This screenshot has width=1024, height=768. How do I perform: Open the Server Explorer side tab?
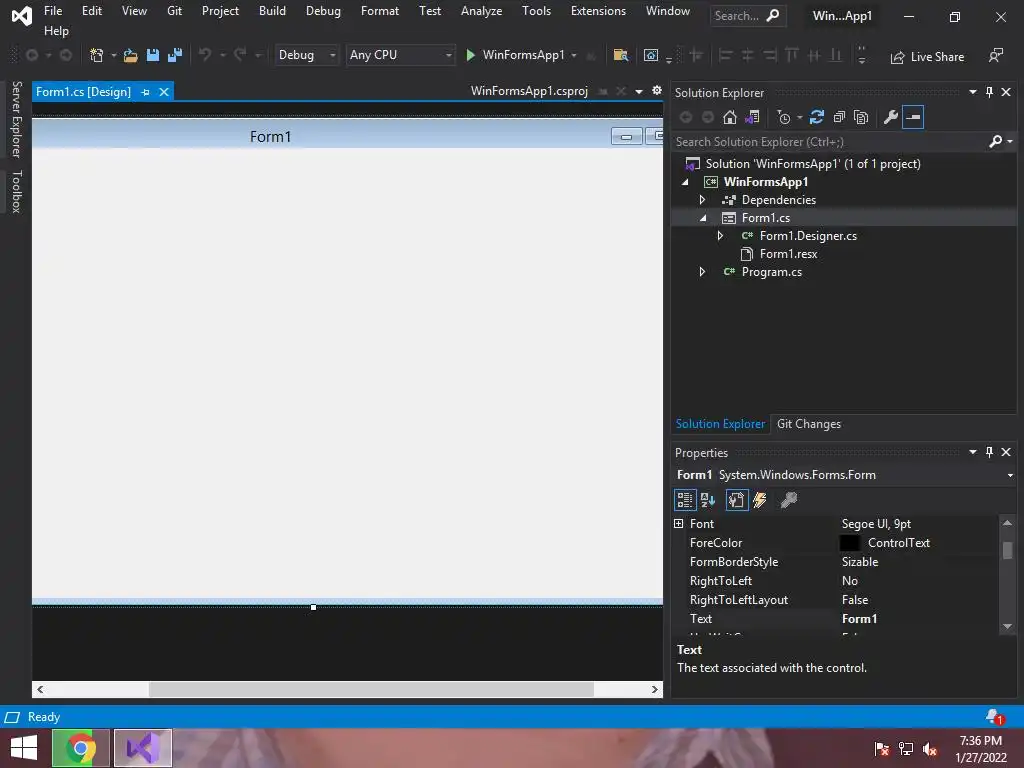click(17, 119)
